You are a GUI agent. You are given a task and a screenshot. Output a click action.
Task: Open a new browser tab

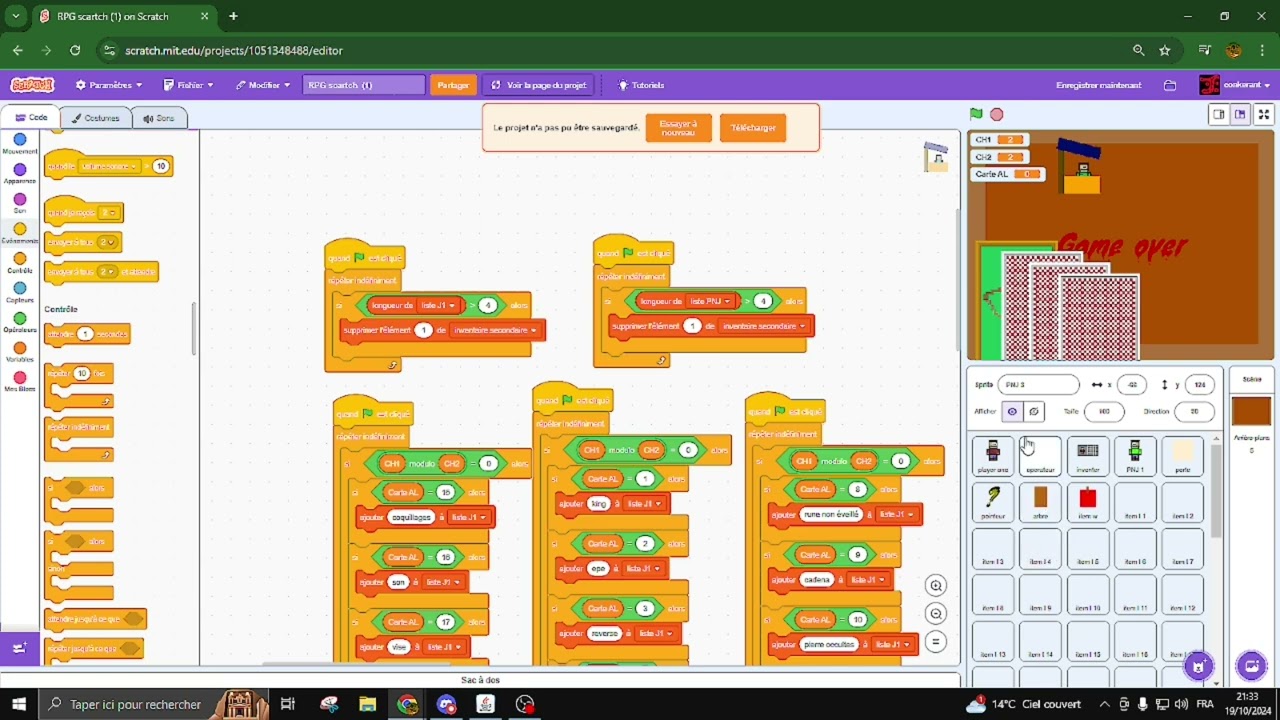pos(233,16)
